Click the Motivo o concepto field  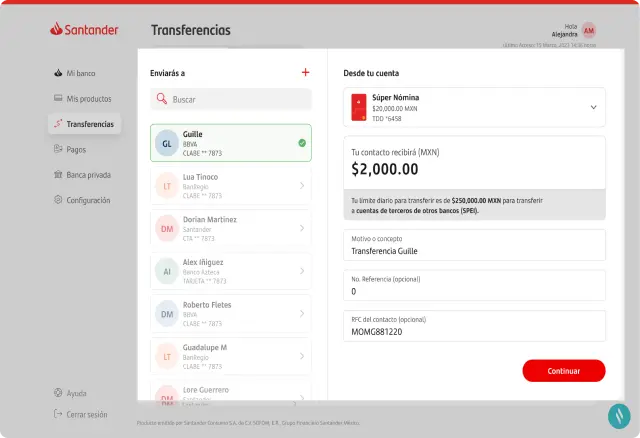[x=474, y=245]
